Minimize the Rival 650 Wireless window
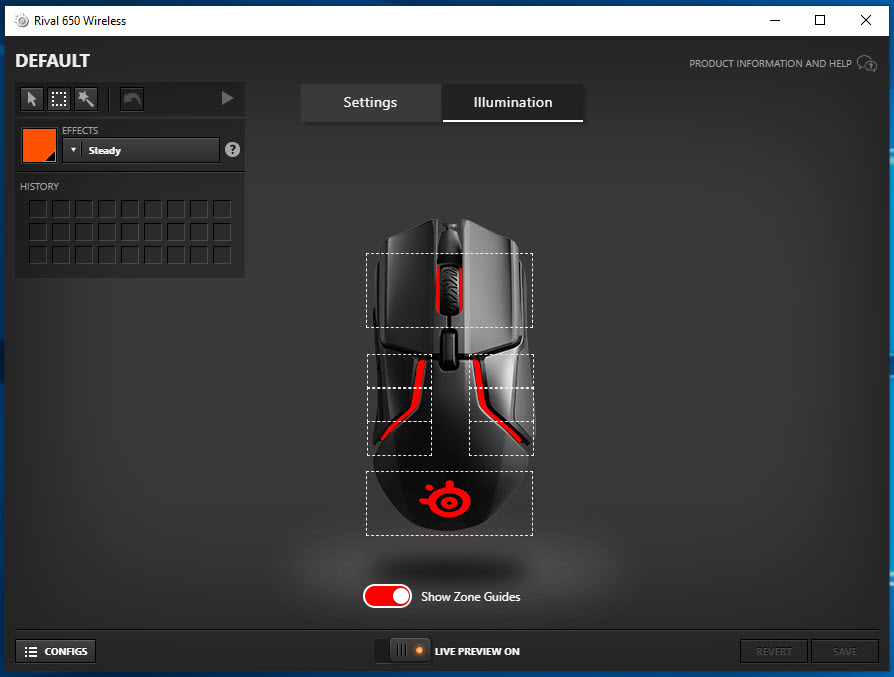894x677 pixels. click(775, 21)
